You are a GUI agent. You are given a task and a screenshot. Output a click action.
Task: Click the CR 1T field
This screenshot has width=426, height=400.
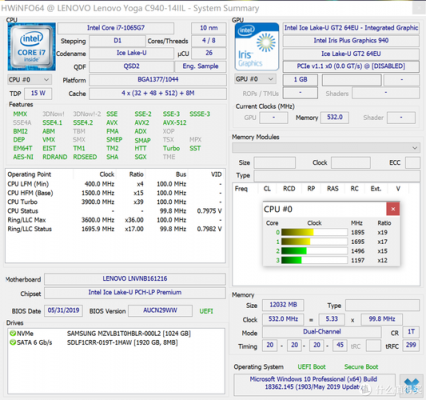coord(411,332)
